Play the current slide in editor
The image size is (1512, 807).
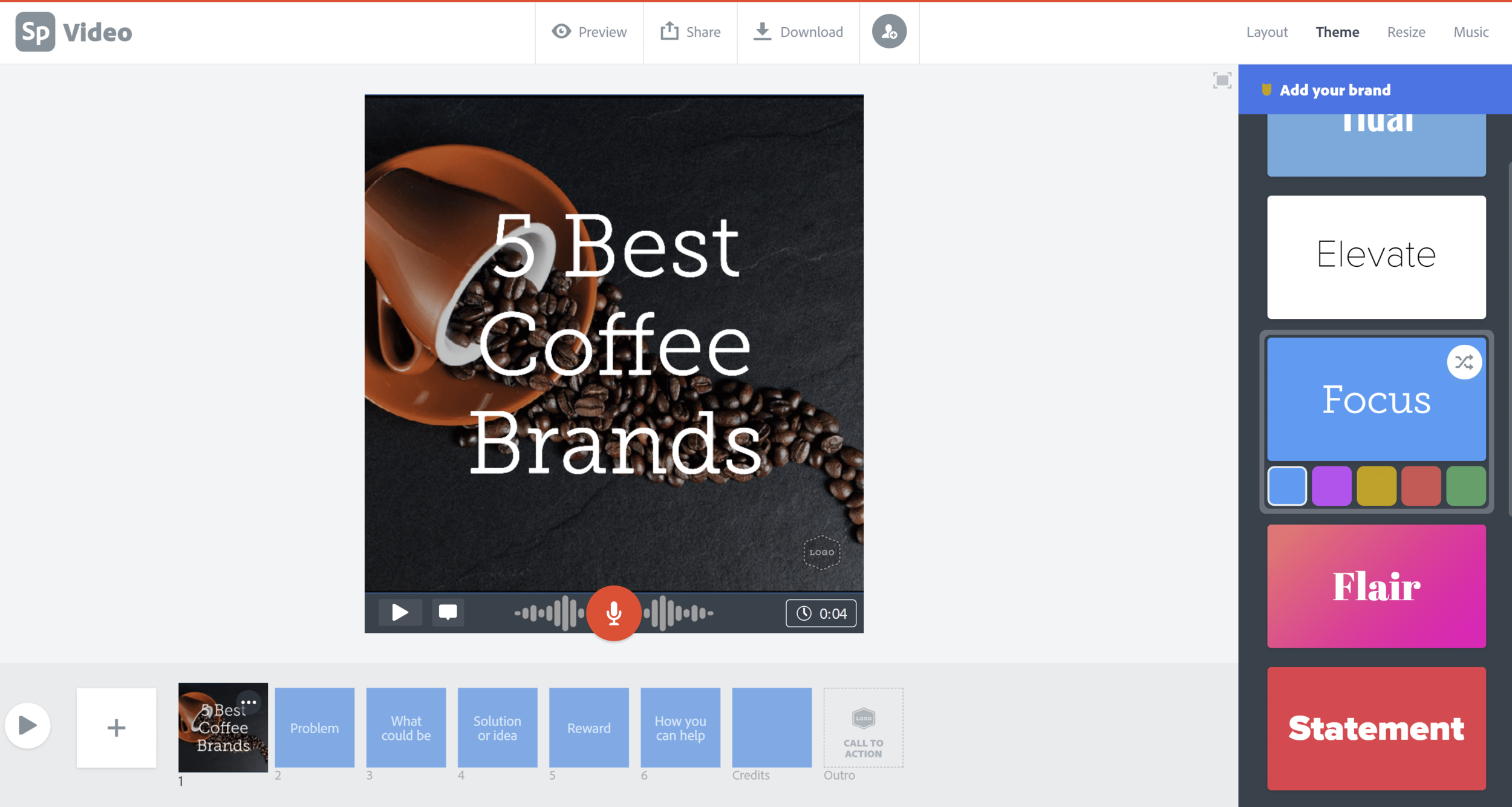point(399,613)
